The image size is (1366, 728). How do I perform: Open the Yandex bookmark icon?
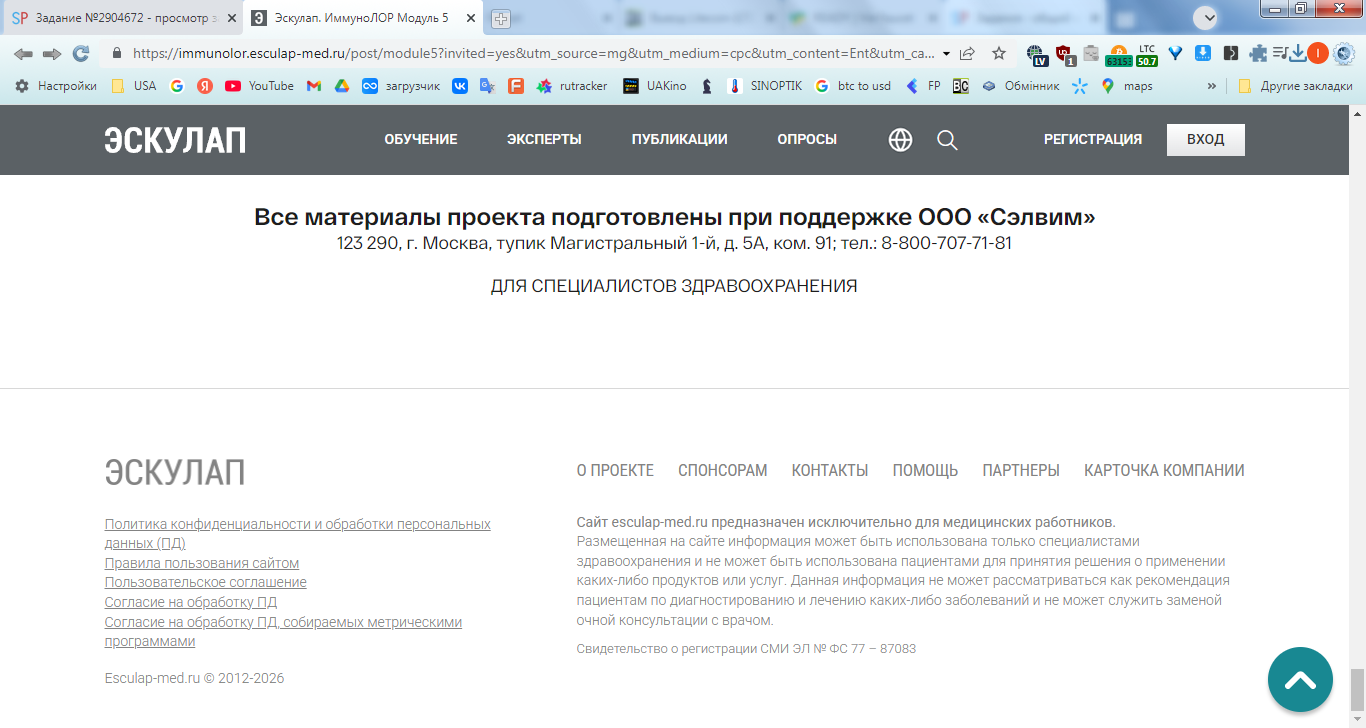point(205,86)
